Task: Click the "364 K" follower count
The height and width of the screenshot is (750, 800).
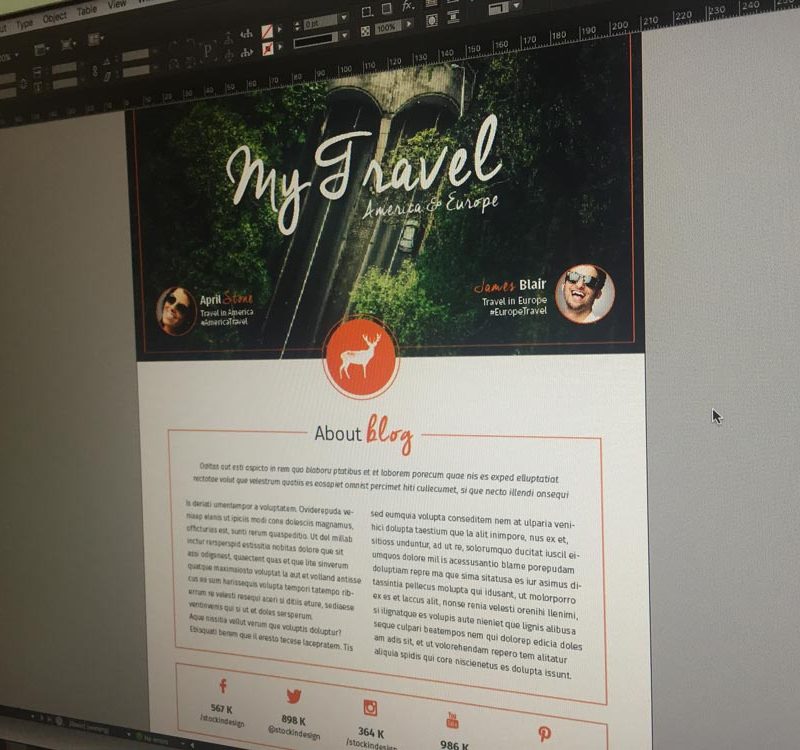Action: pyautogui.click(x=371, y=733)
